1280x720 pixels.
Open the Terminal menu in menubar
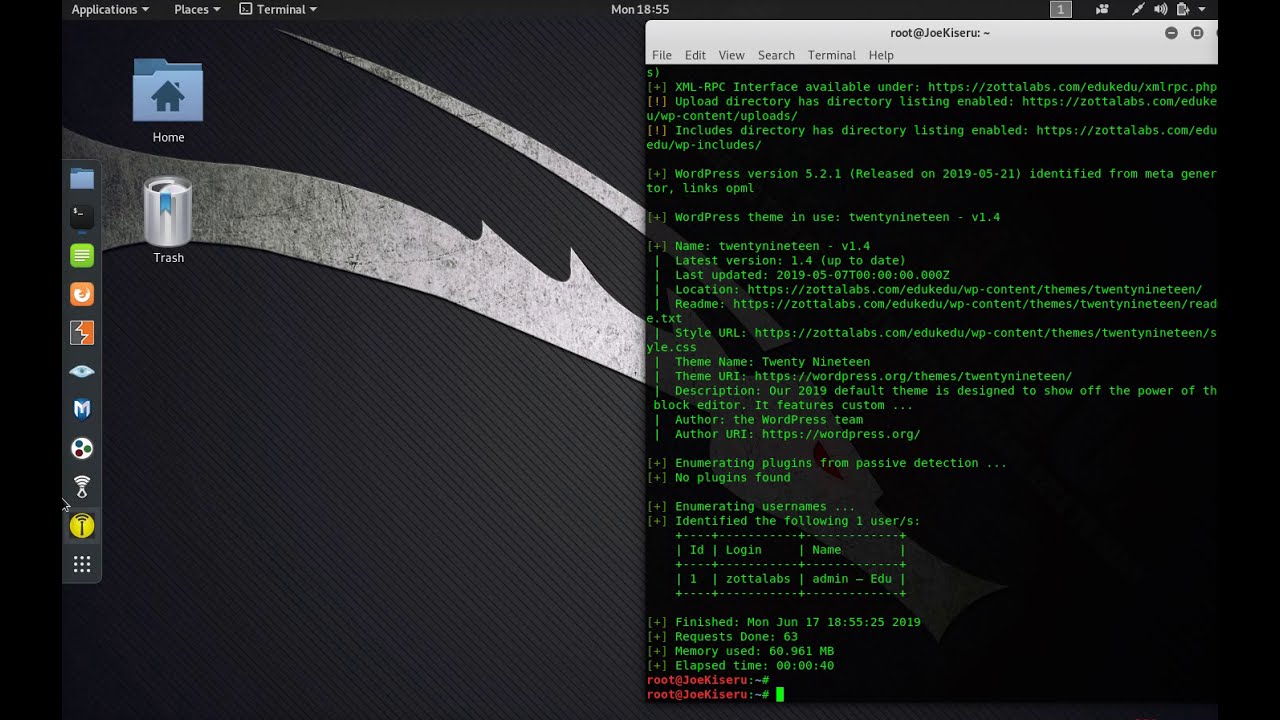832,55
